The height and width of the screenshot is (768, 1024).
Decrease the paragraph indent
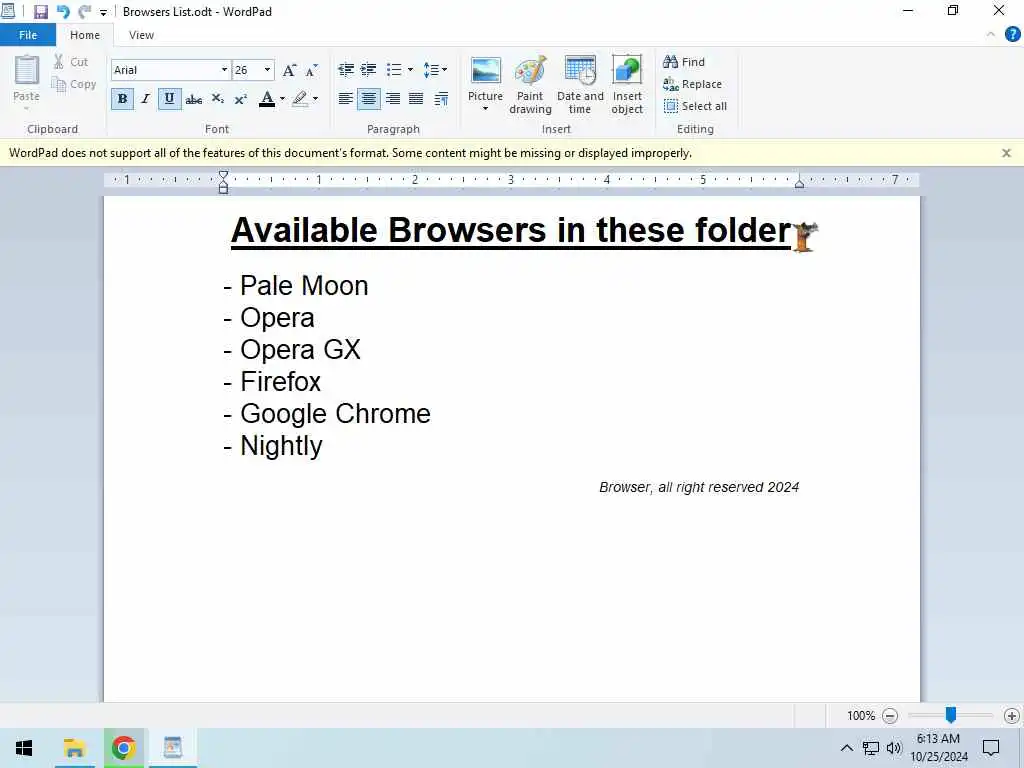(345, 70)
